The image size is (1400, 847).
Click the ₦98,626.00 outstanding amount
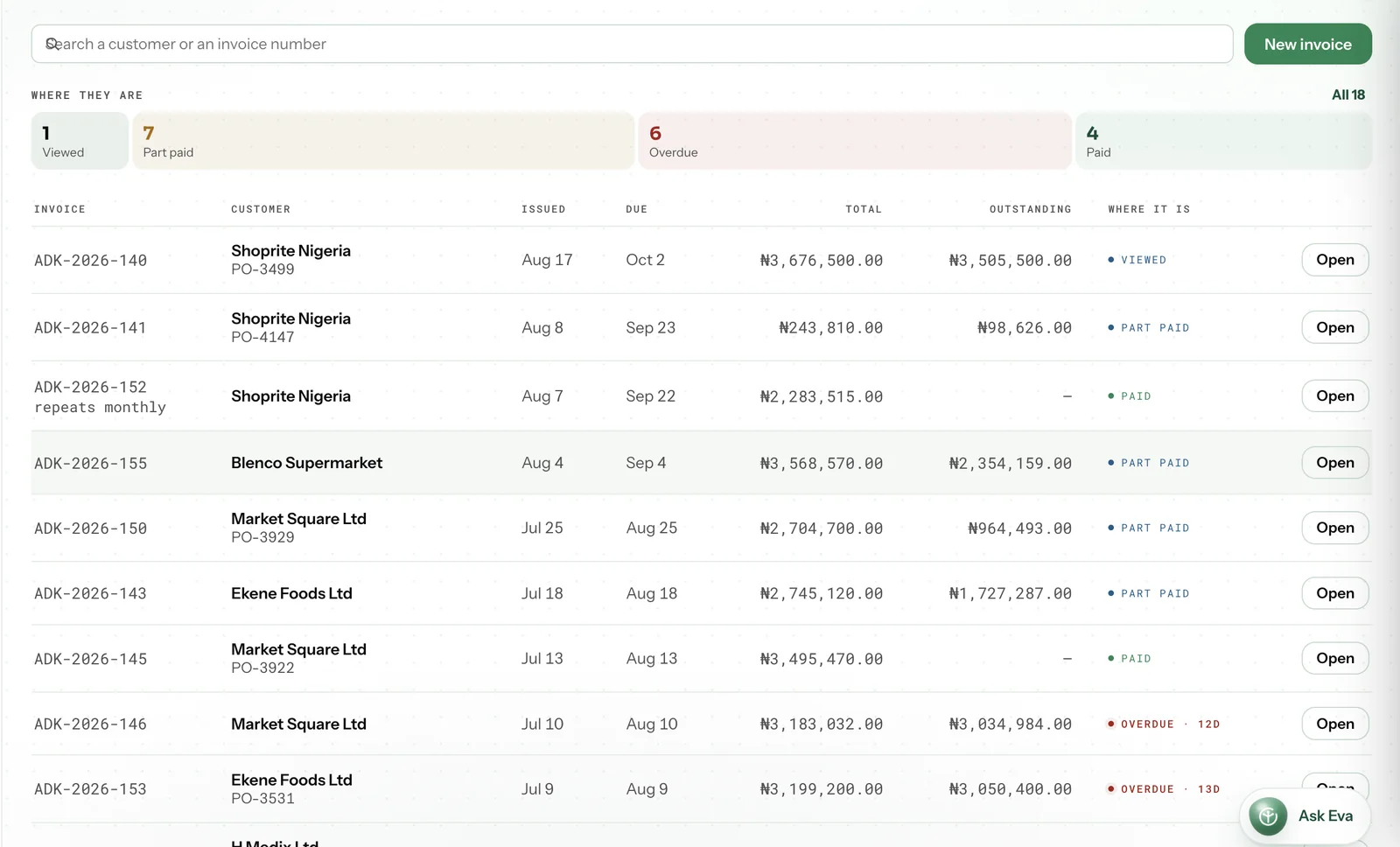tap(1025, 327)
